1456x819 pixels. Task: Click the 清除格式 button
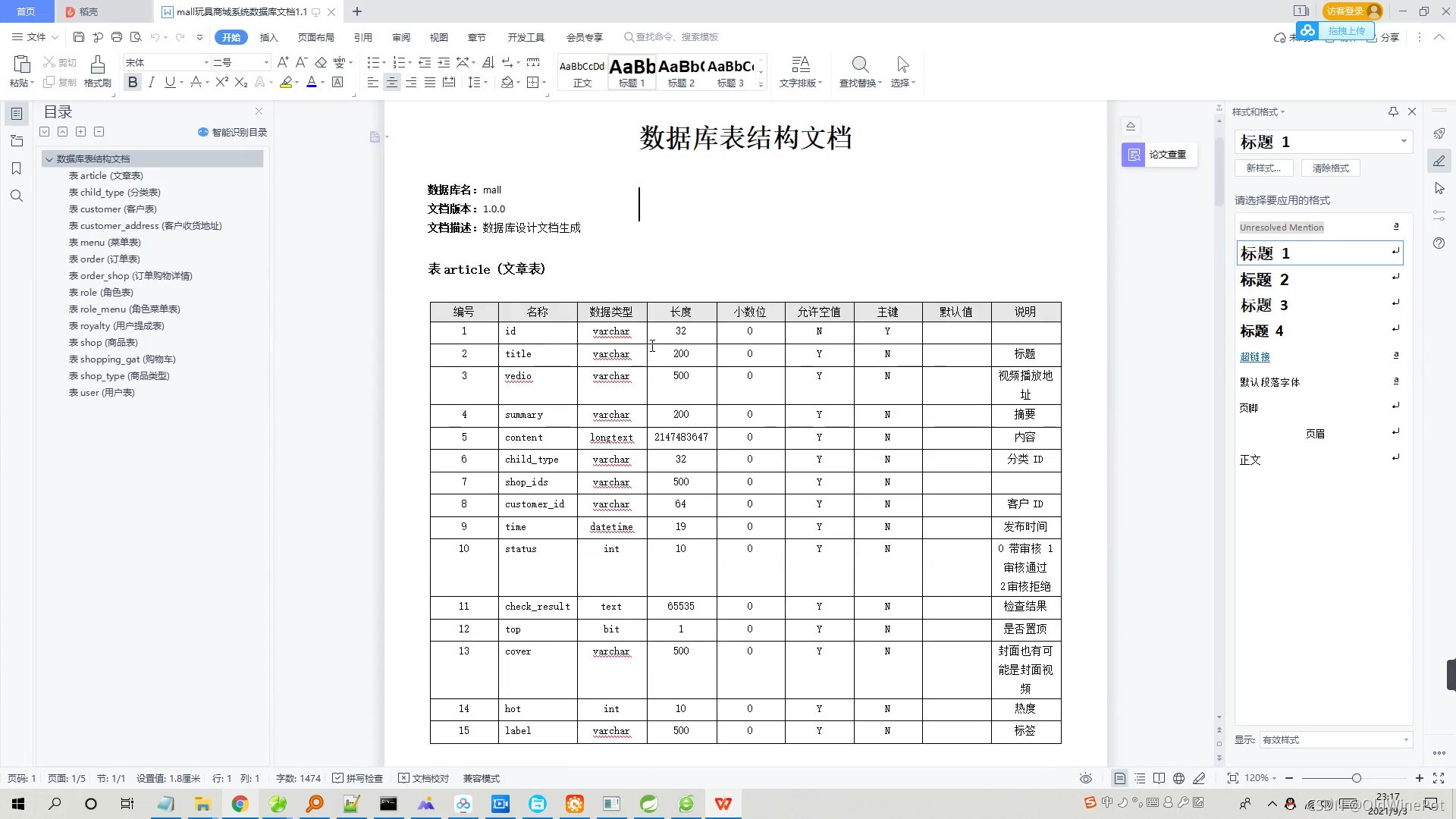pos(1331,168)
